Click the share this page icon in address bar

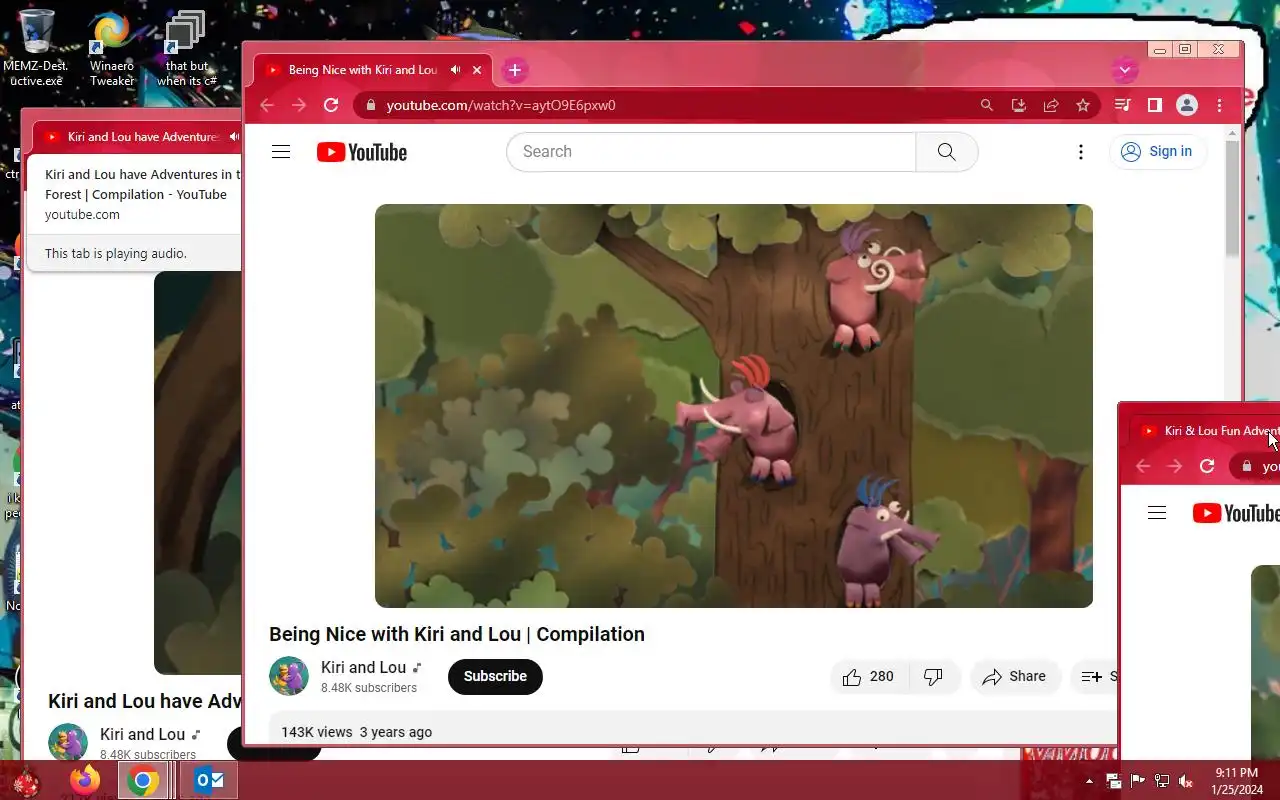pyautogui.click(x=1051, y=105)
